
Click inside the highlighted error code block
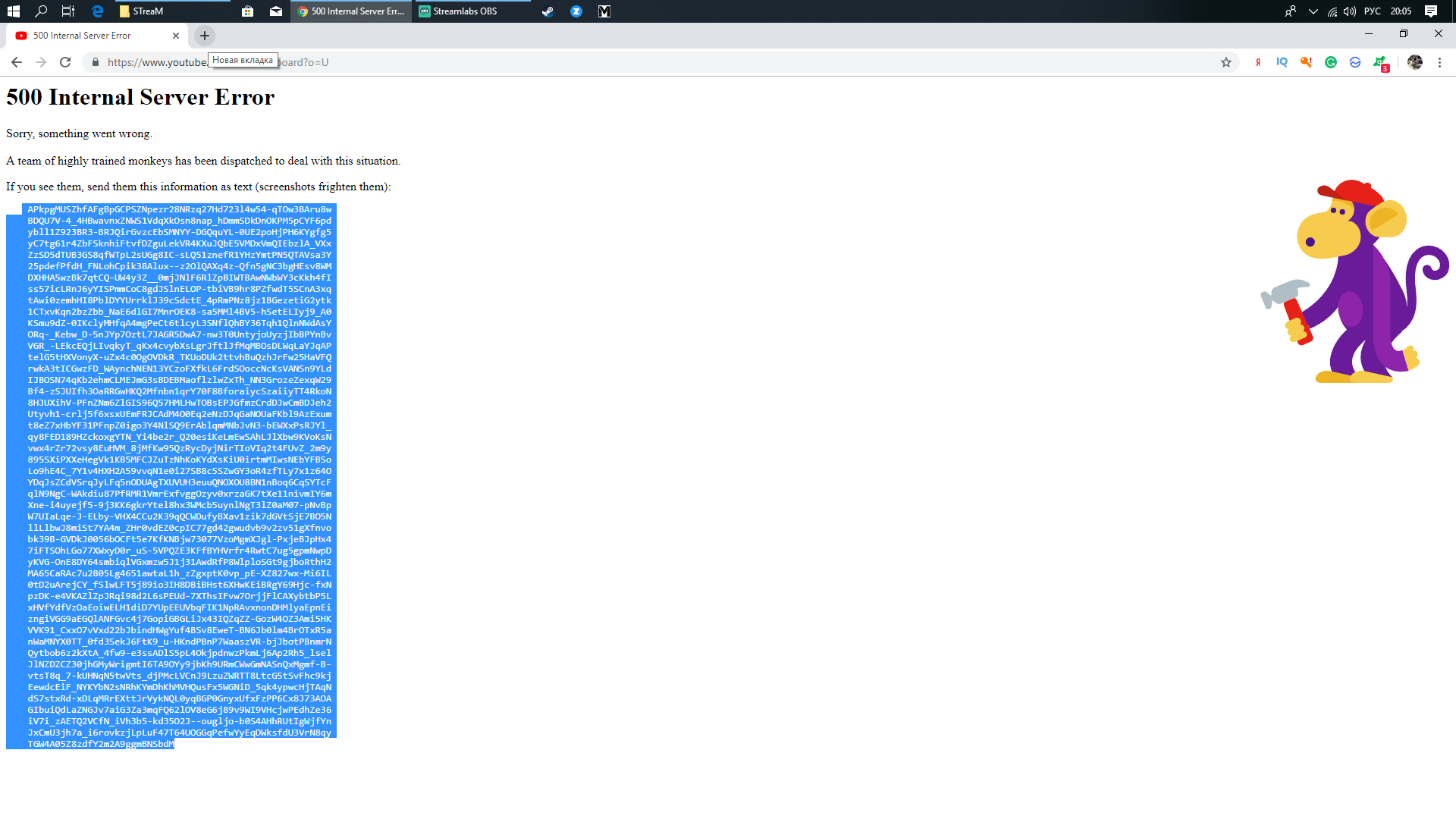tap(179, 476)
